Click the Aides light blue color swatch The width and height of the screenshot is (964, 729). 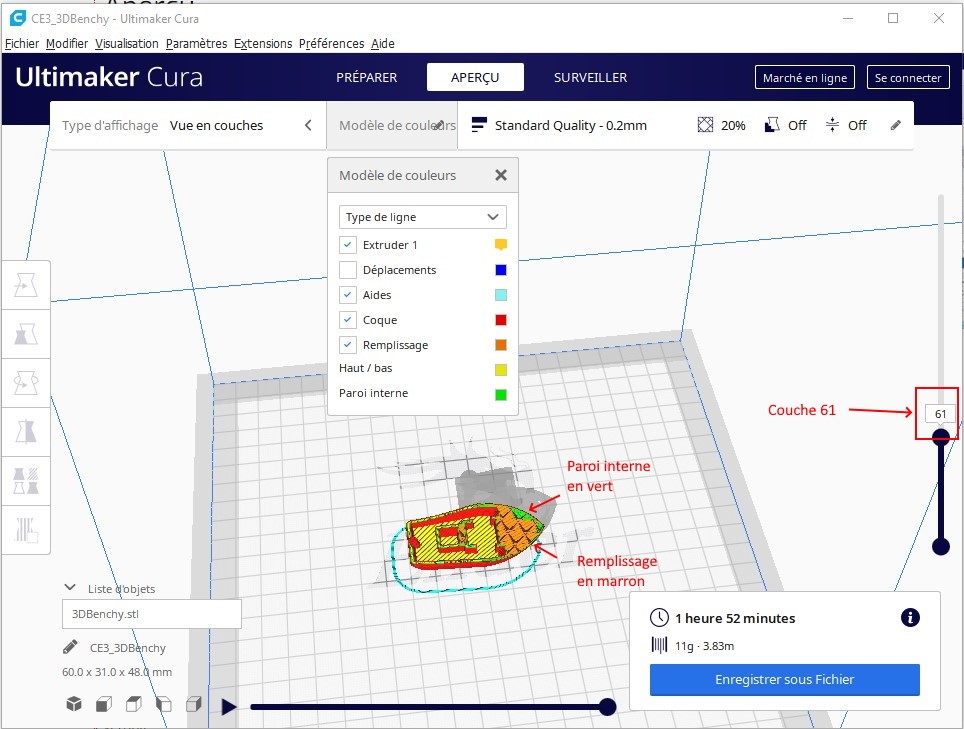500,294
